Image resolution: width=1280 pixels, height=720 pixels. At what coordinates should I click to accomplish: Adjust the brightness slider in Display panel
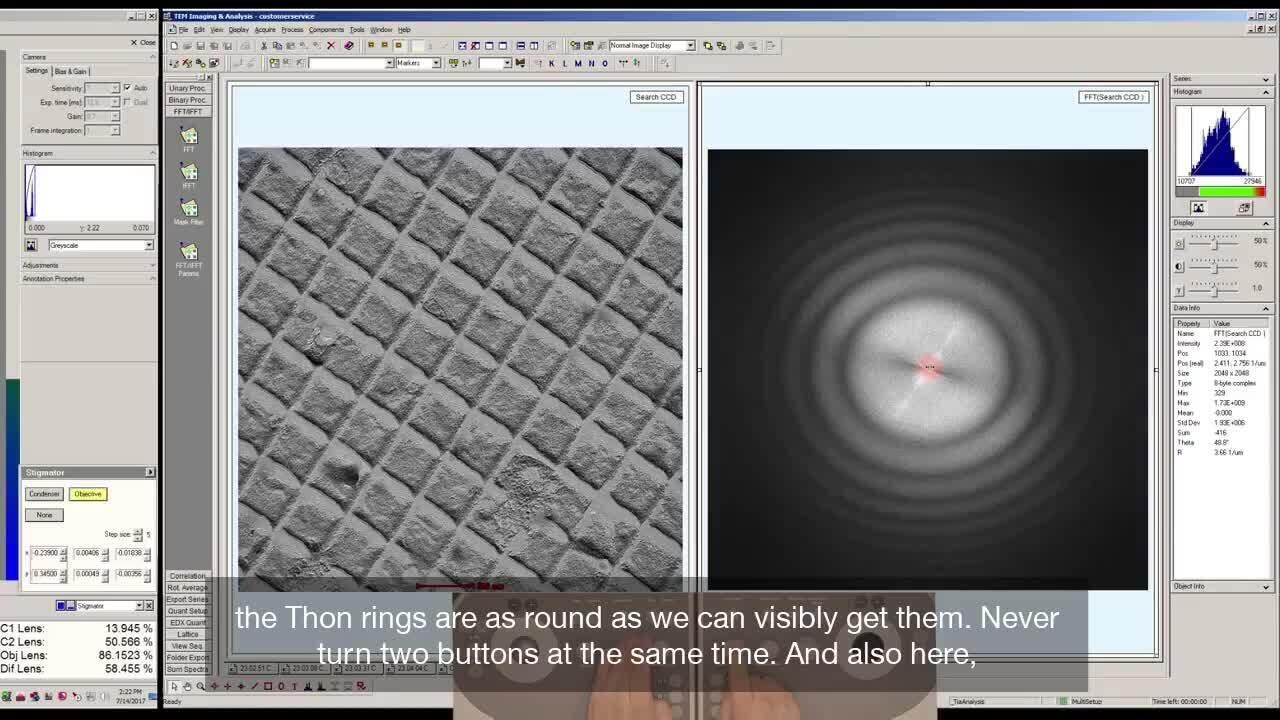[1214, 242]
